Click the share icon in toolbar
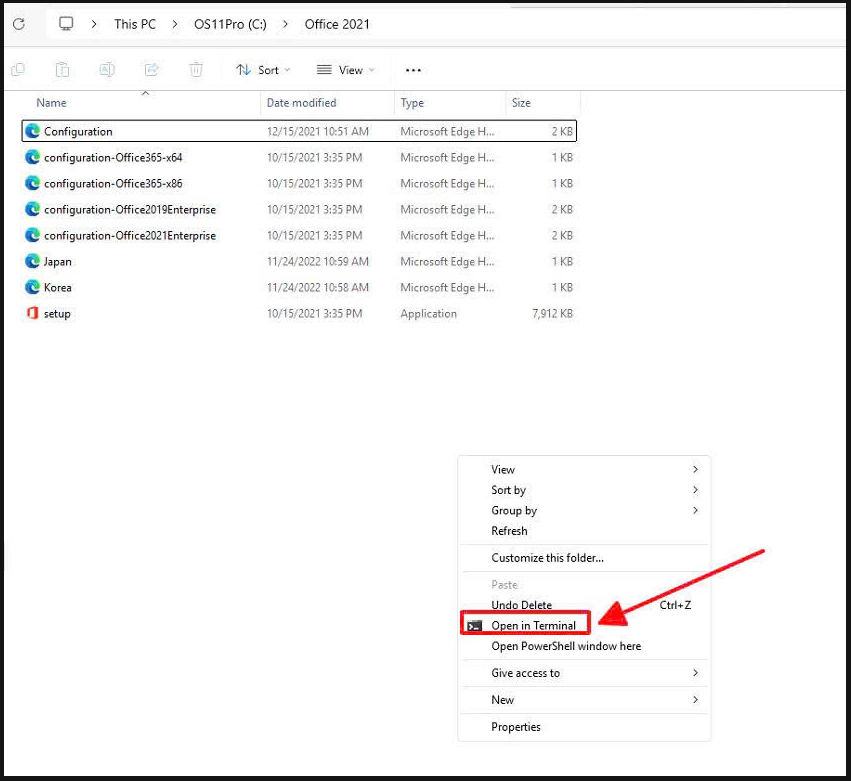 (x=152, y=70)
